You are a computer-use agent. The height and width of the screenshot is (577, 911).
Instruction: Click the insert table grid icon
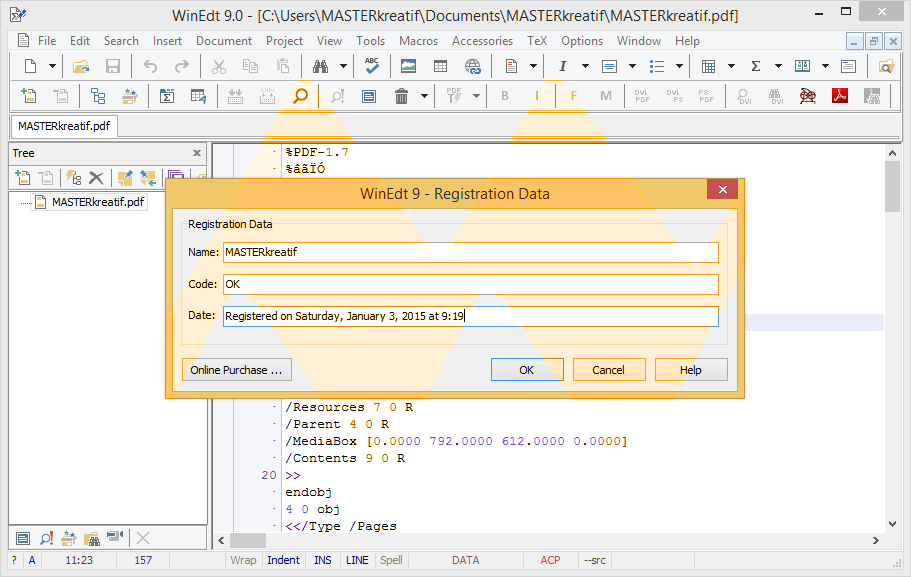point(708,66)
